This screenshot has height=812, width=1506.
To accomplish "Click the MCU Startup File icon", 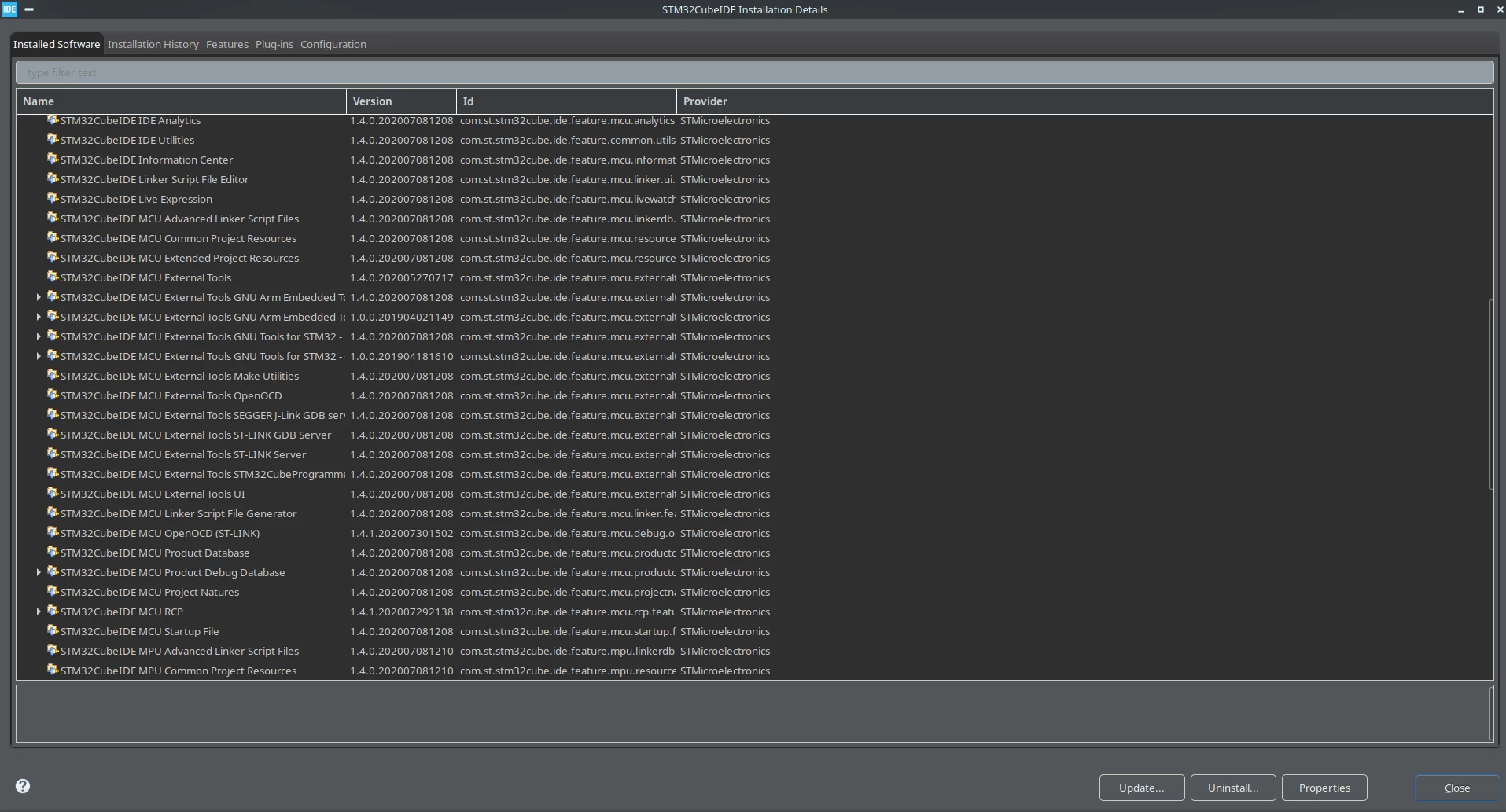I will click(53, 631).
